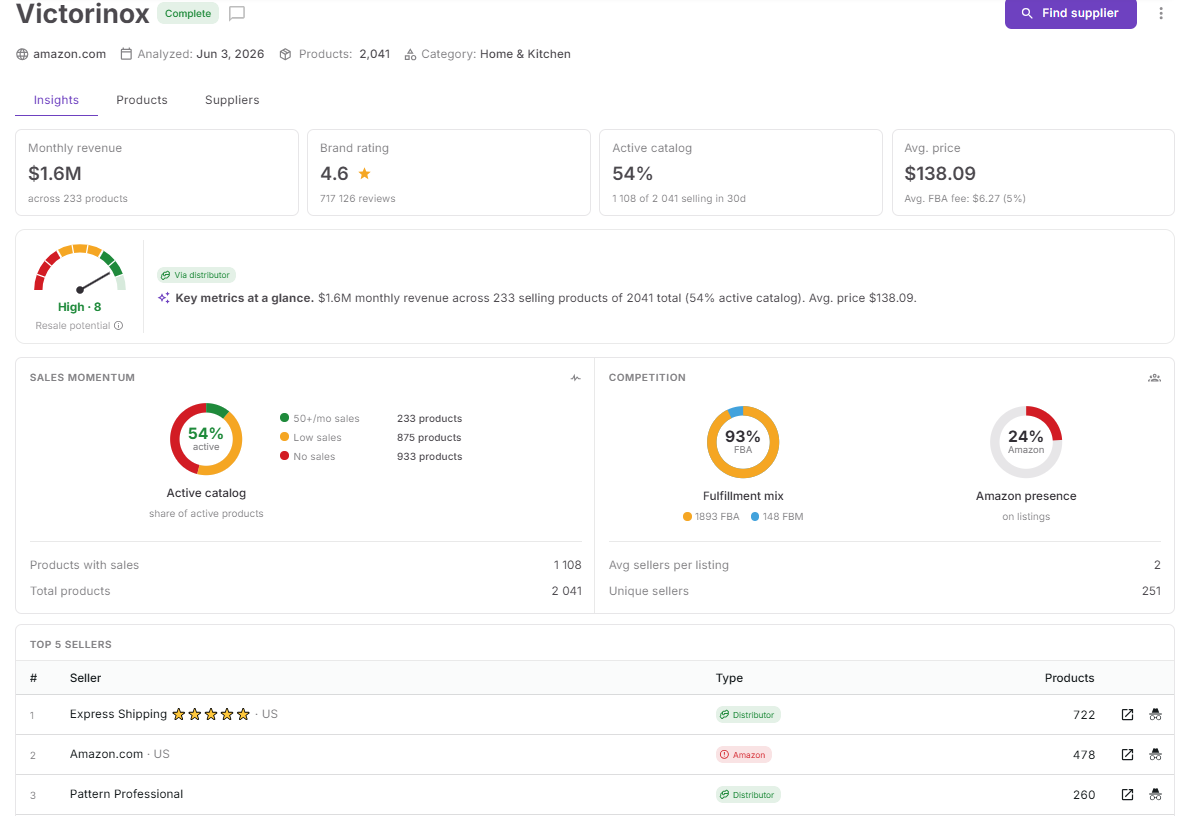Click the red Amazon type tag
The height and width of the screenshot is (816, 1180).
(744, 754)
